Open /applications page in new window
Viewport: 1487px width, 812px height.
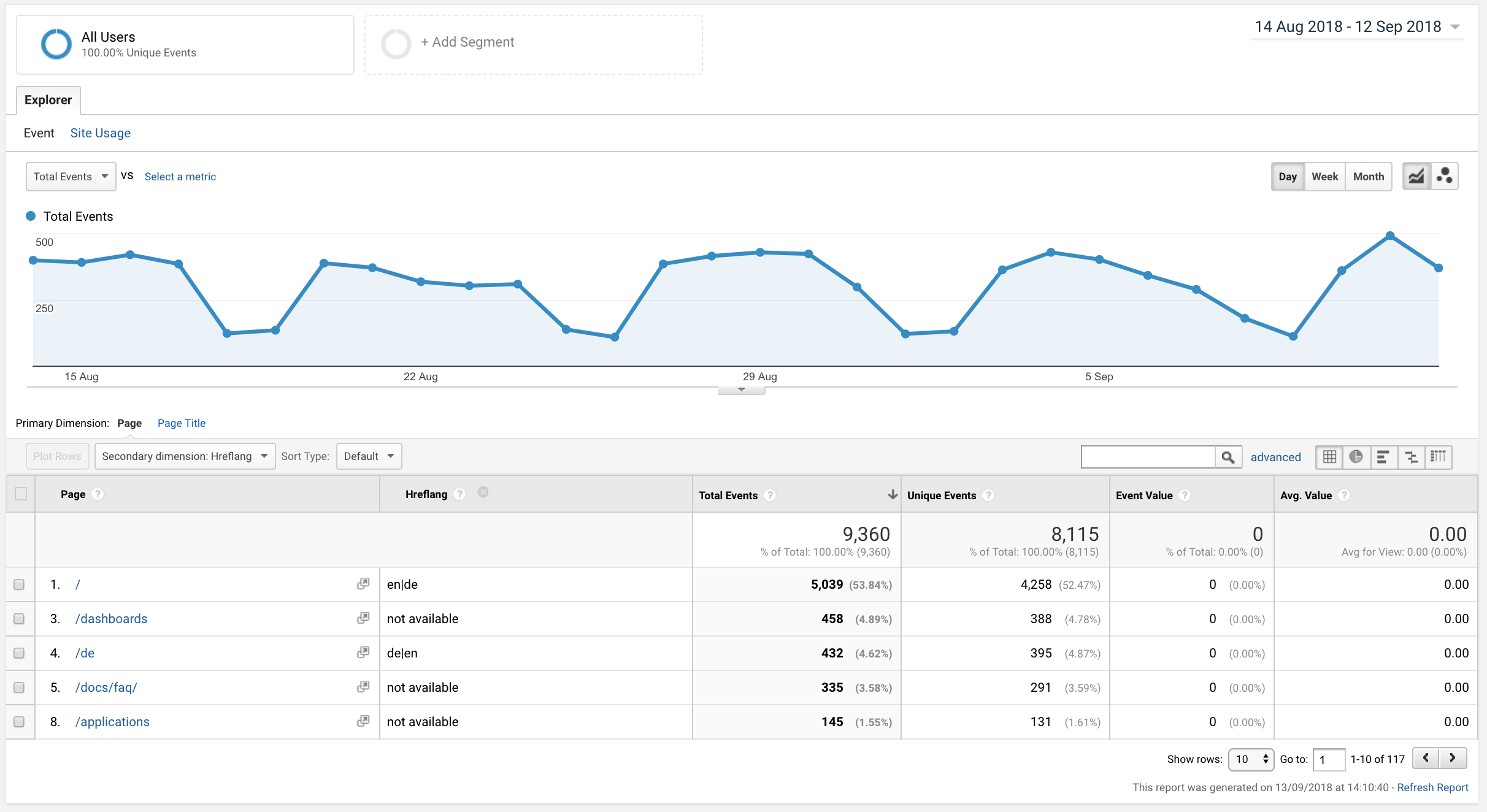point(363,721)
